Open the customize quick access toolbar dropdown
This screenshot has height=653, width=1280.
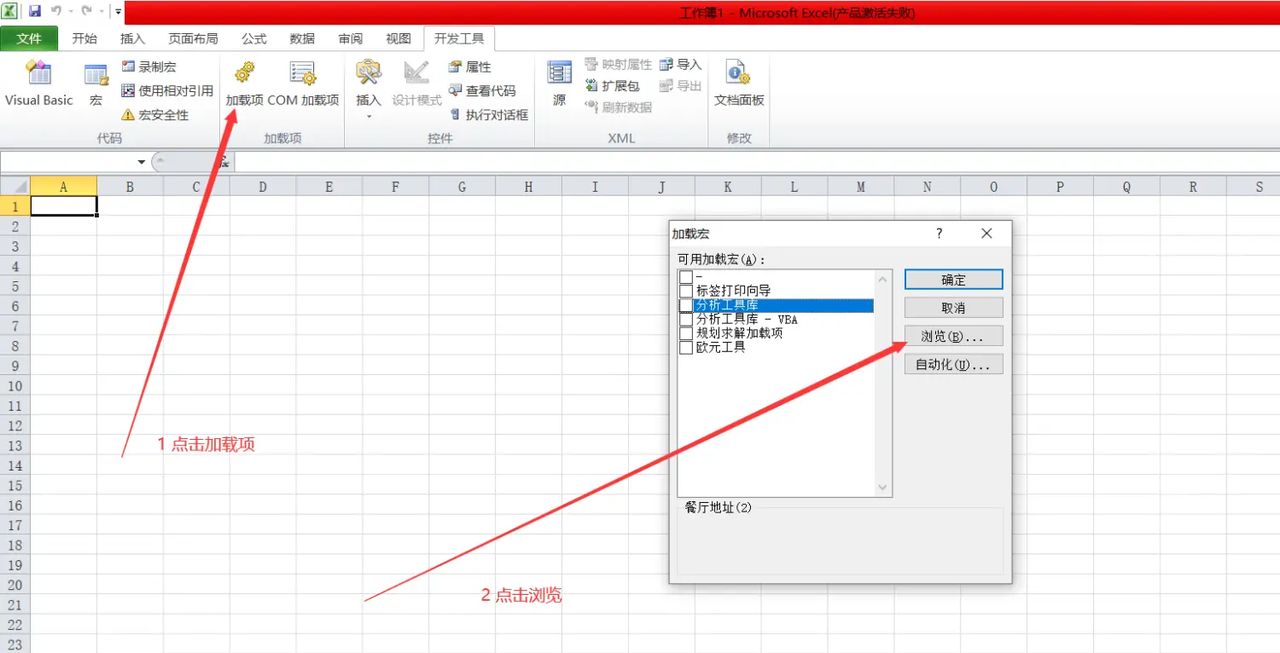pyautogui.click(x=118, y=12)
